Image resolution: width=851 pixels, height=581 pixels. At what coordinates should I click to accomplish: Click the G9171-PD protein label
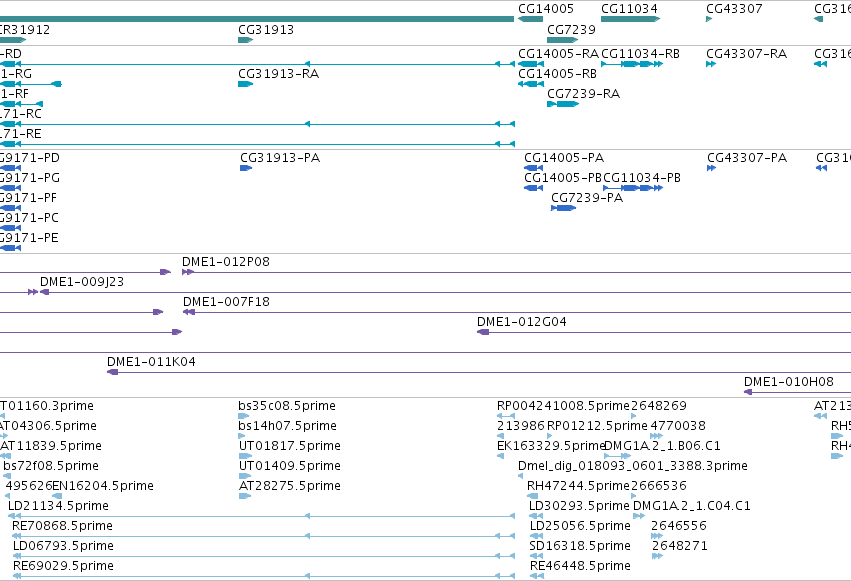coord(29,158)
